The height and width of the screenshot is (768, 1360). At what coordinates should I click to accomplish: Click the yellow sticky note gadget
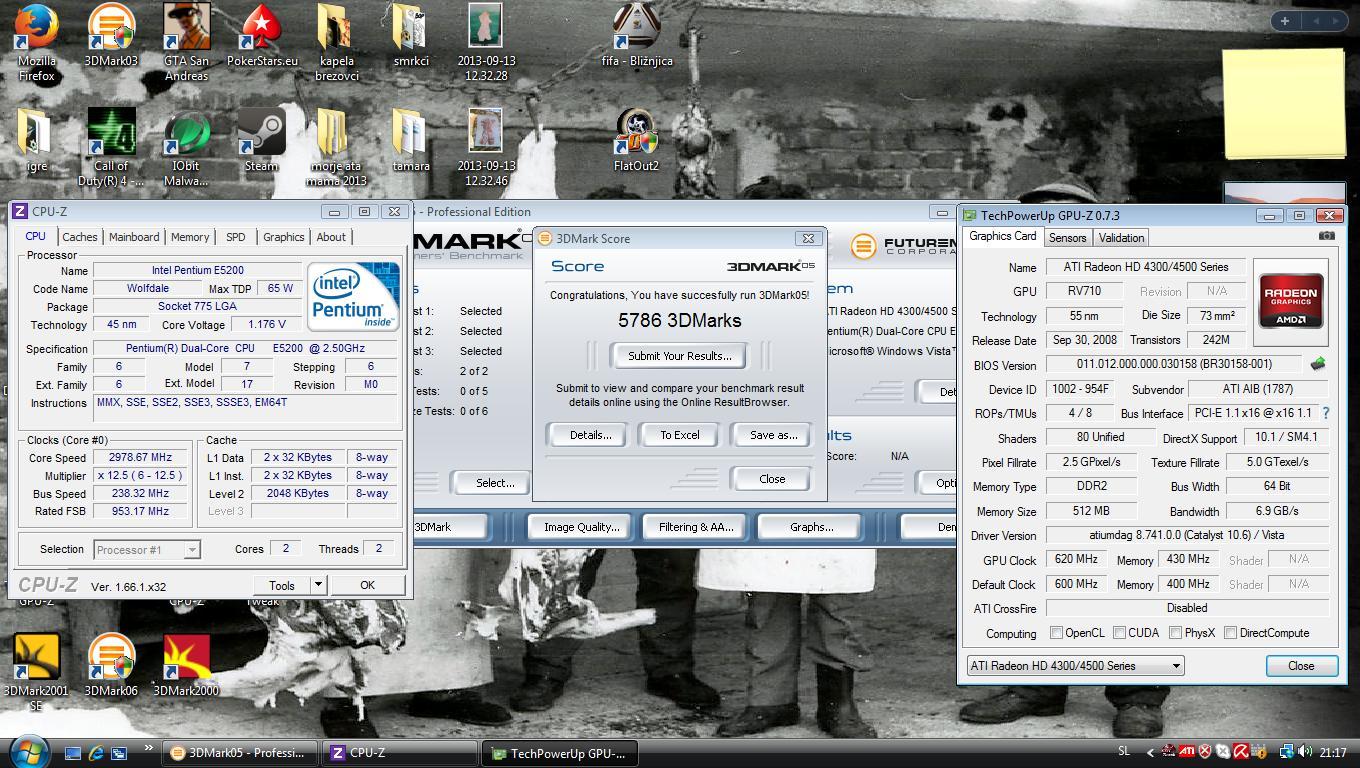tap(1284, 104)
